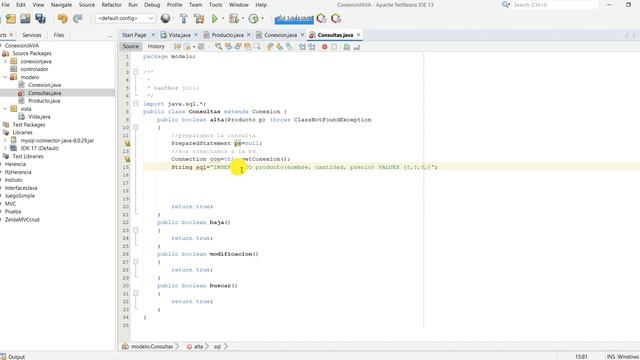Switch to the Conexion.java tab
The height and width of the screenshot is (360, 640).
(280, 35)
